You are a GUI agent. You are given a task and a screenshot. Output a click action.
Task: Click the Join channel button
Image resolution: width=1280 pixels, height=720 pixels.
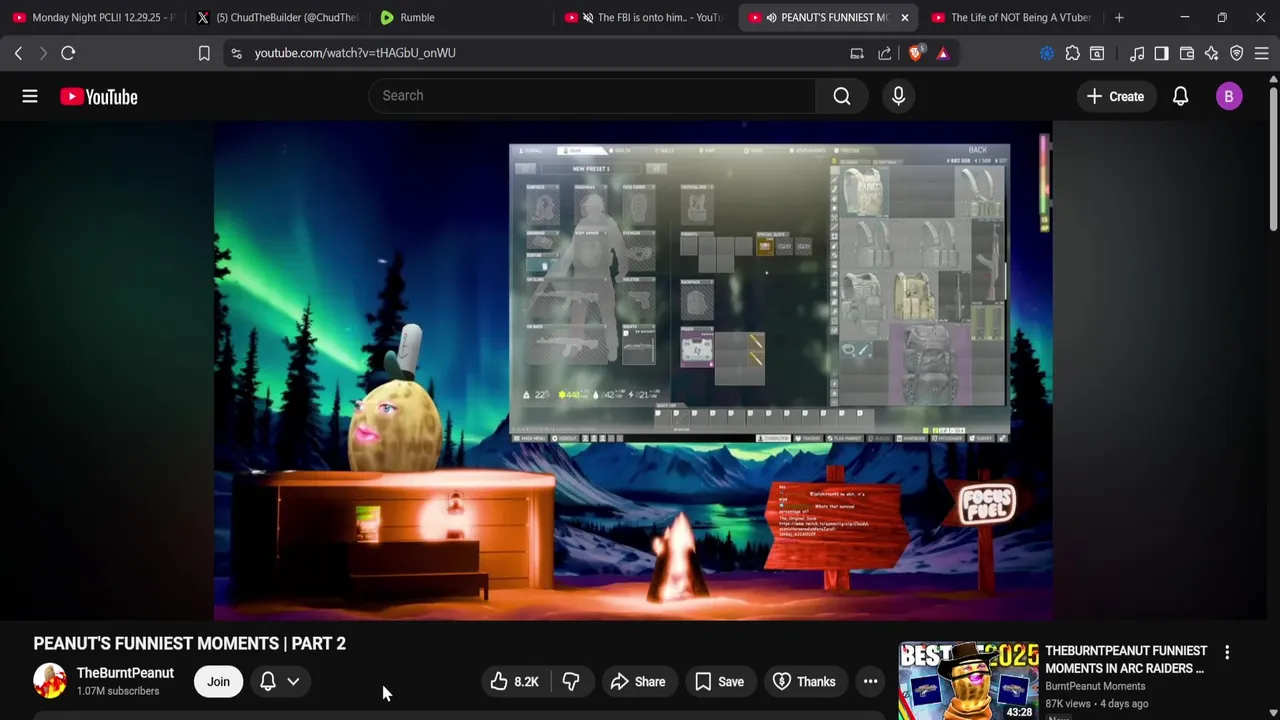pyautogui.click(x=218, y=682)
